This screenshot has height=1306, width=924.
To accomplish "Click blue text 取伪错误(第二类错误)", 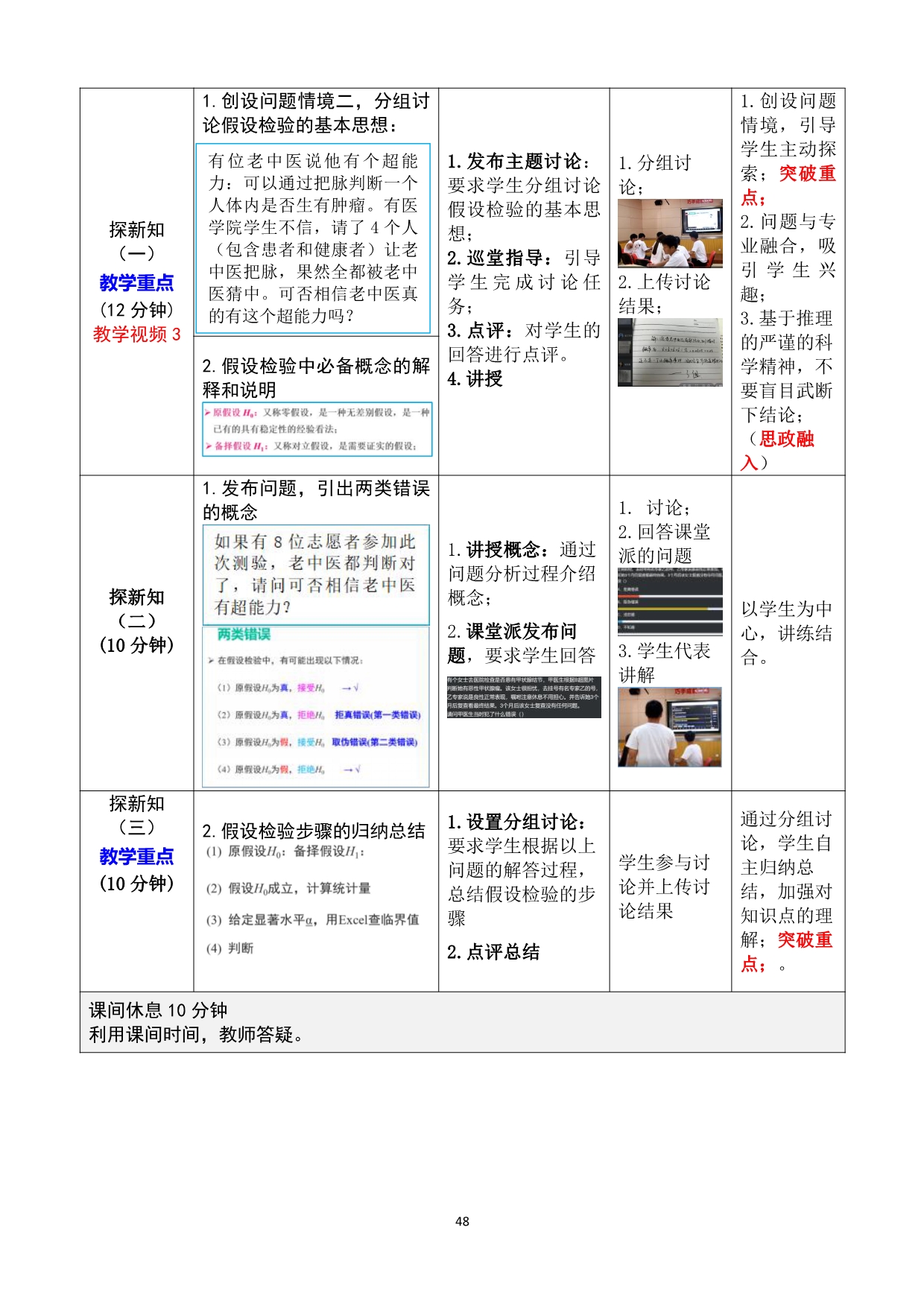I will pos(374,742).
